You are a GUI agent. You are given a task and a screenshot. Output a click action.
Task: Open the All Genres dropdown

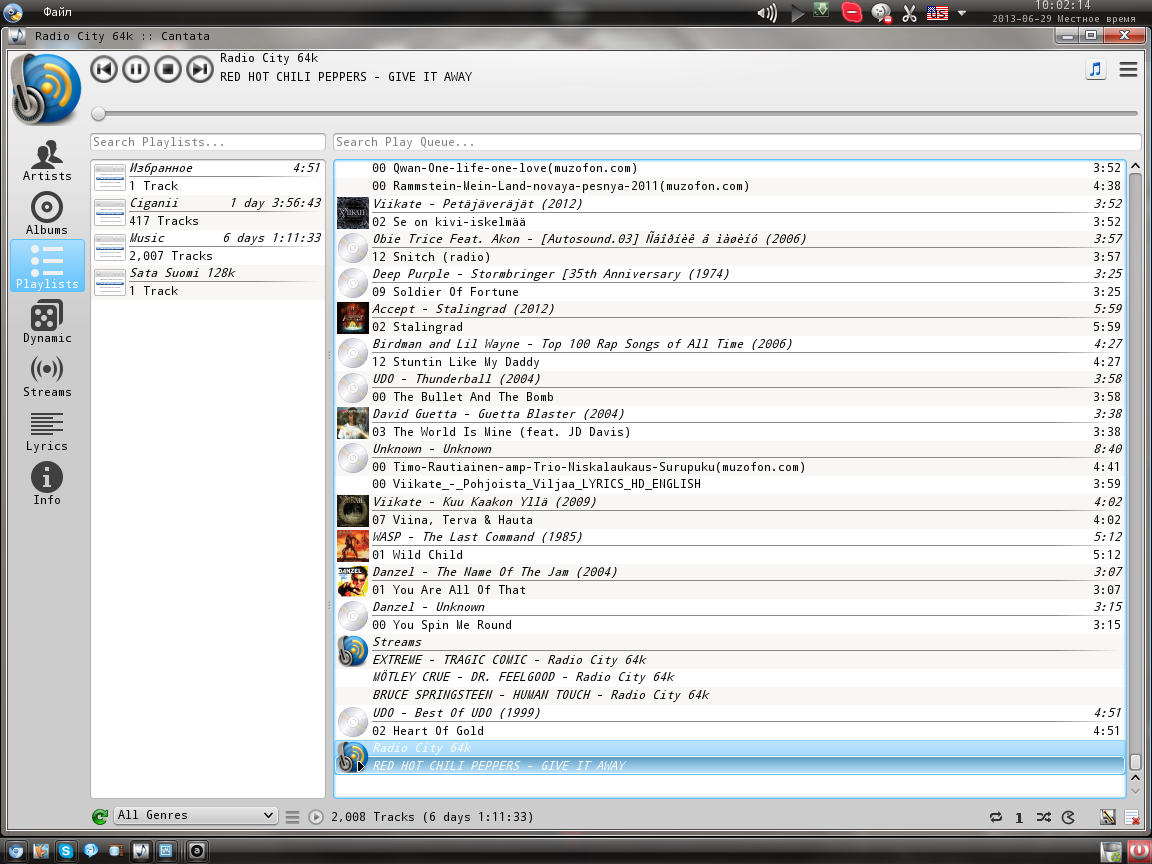(x=195, y=816)
